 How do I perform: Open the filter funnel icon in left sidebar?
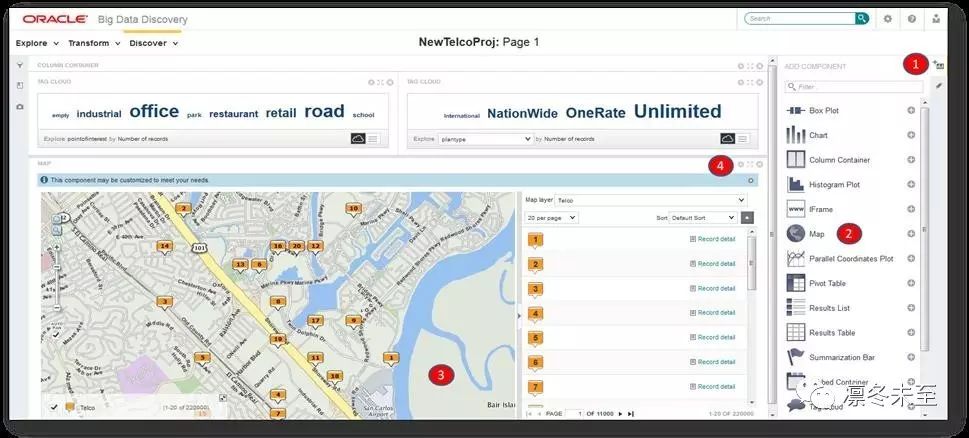20,65
